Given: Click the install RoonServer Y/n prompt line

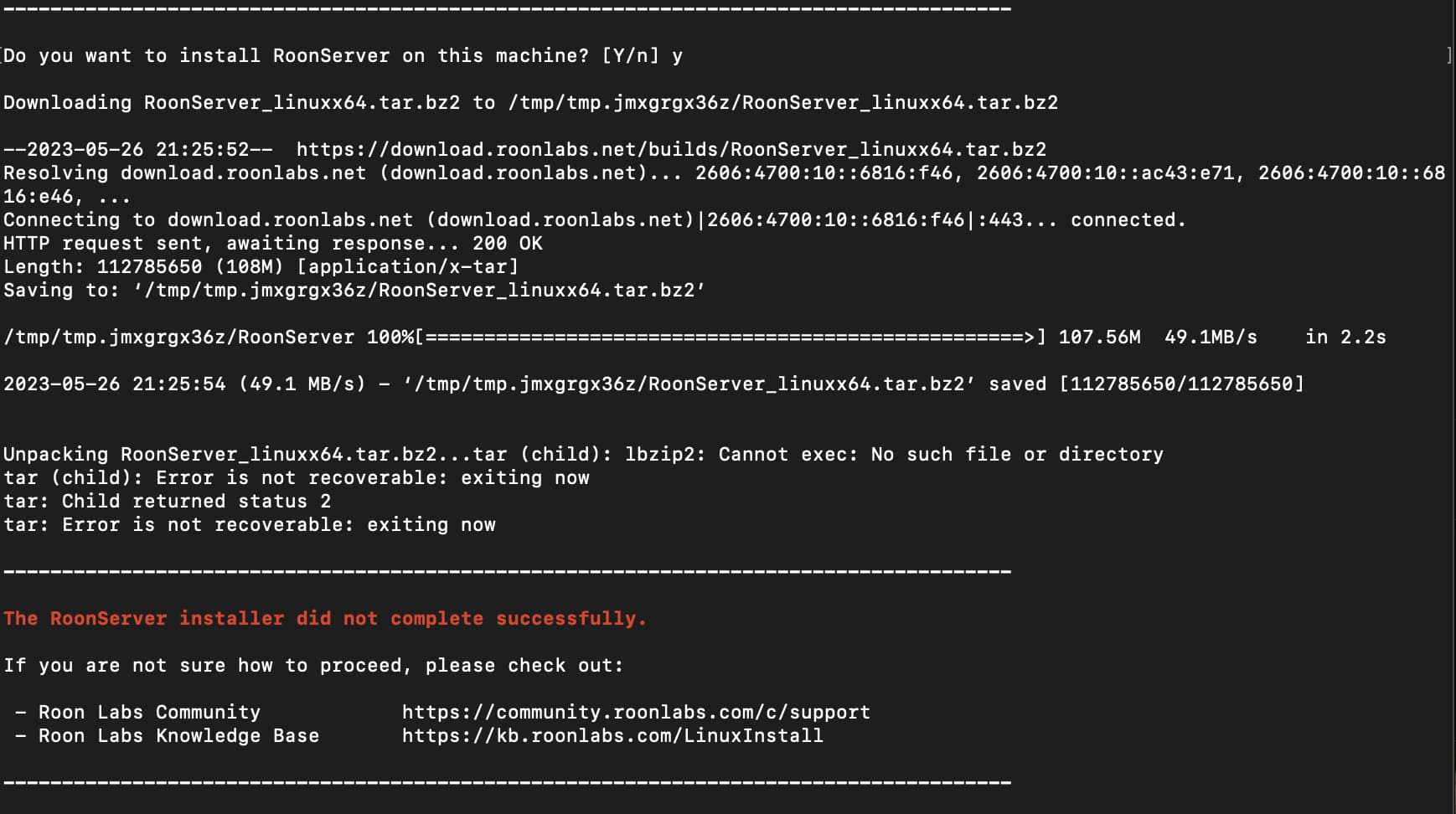Looking at the screenshot, I should point(343,56).
